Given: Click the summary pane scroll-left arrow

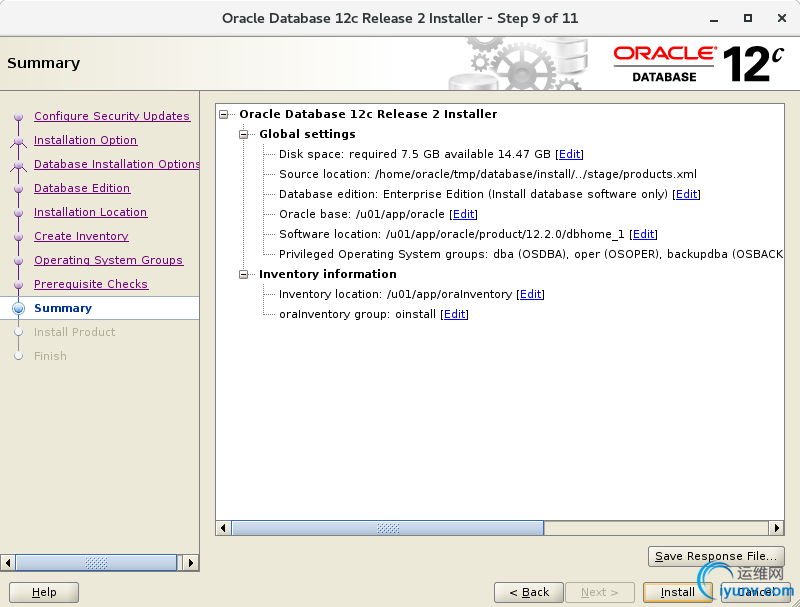Looking at the screenshot, I should 223,528.
